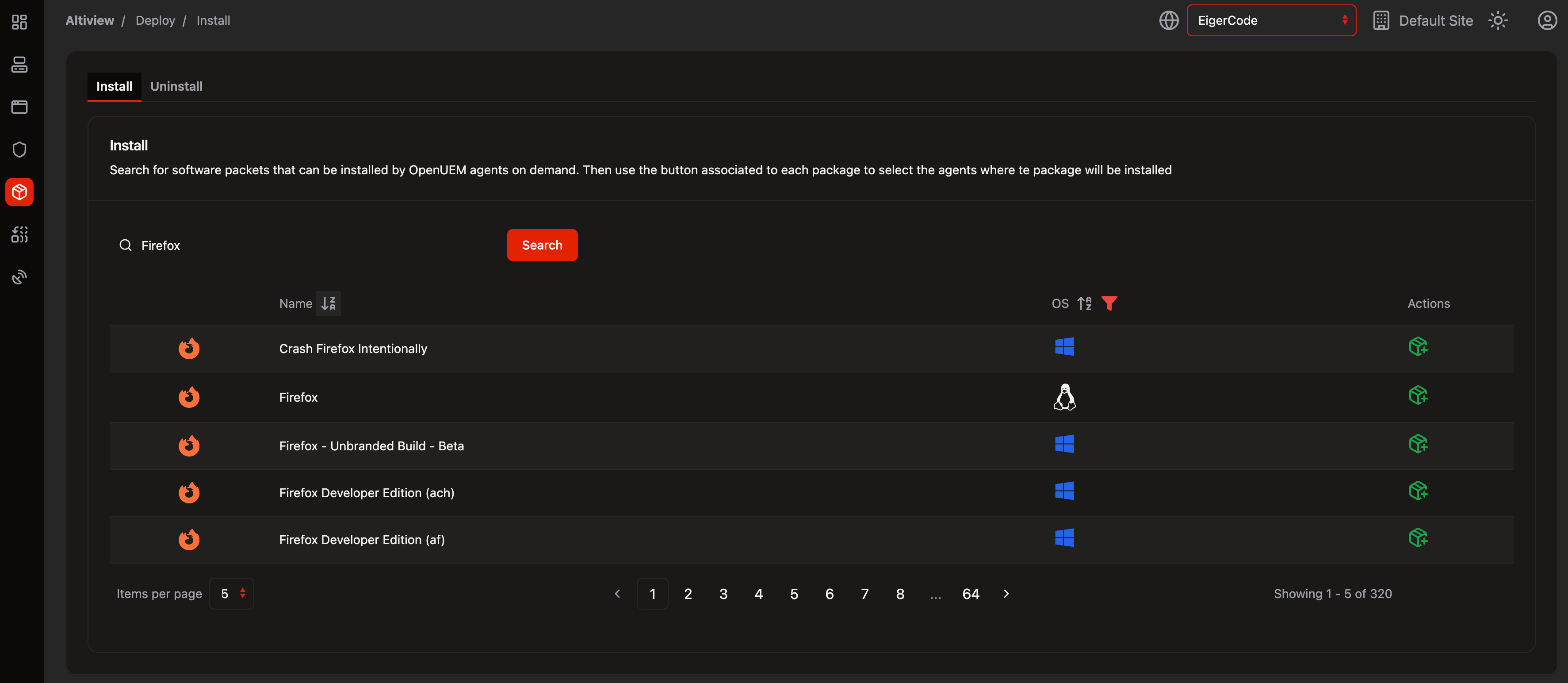Open the computers section in sidebar
1568x683 pixels.
19,65
